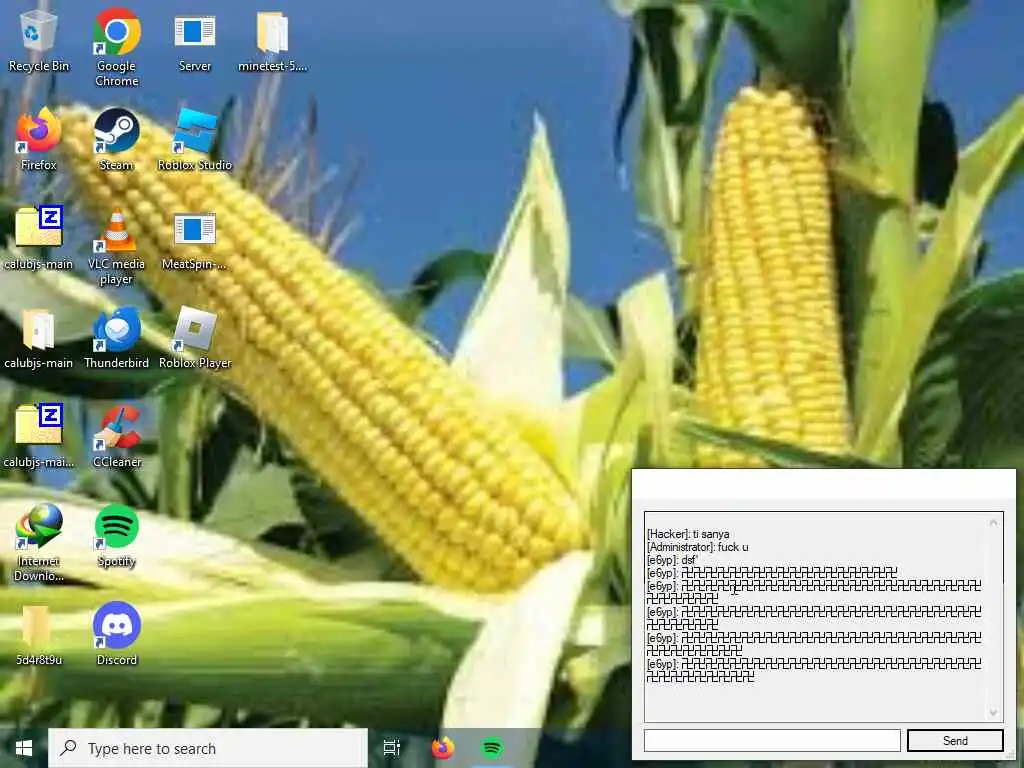
Task: Launch Google Chrome from the desktop
Action: 116,48
